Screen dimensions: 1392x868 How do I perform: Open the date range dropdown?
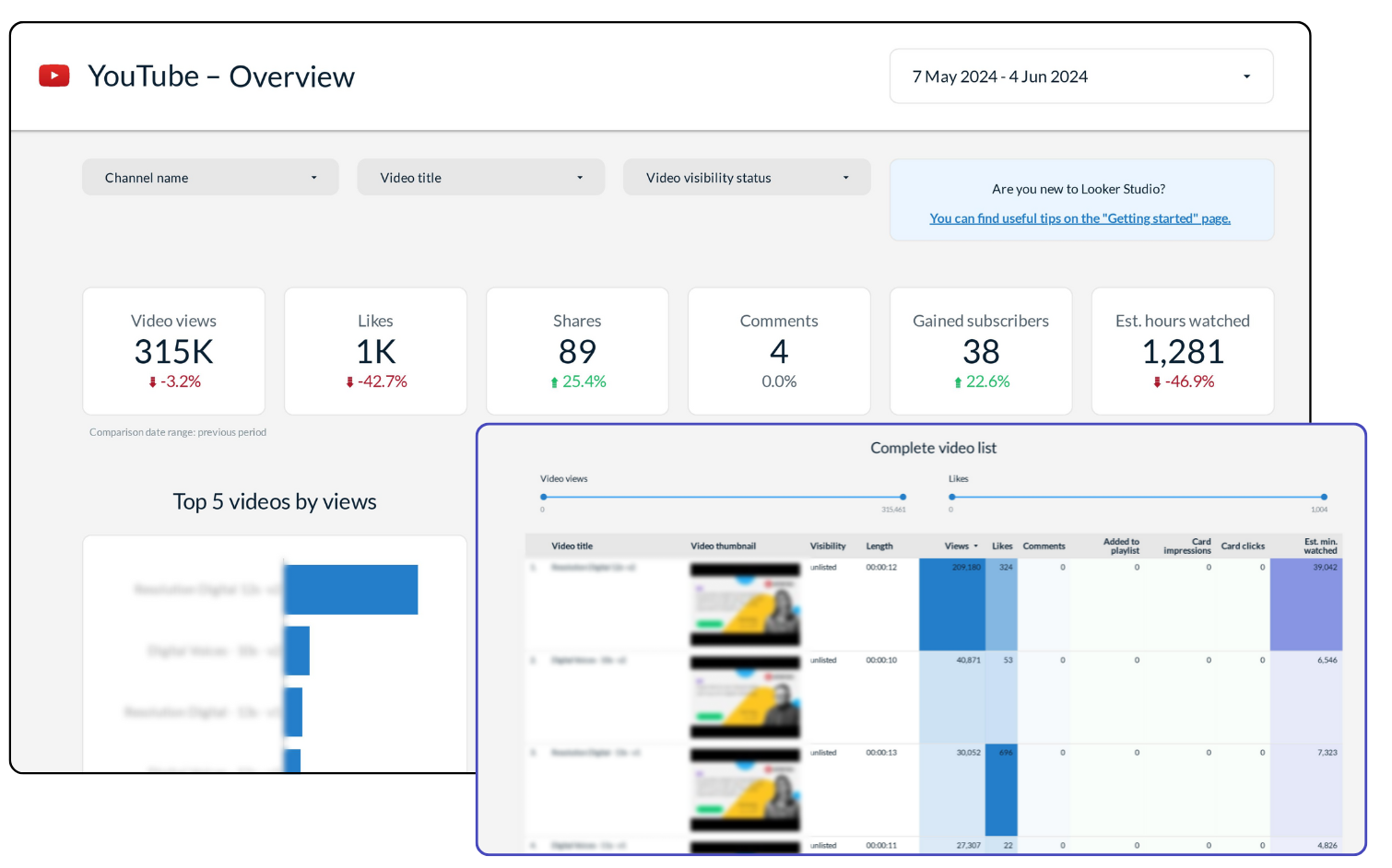[x=1080, y=76]
